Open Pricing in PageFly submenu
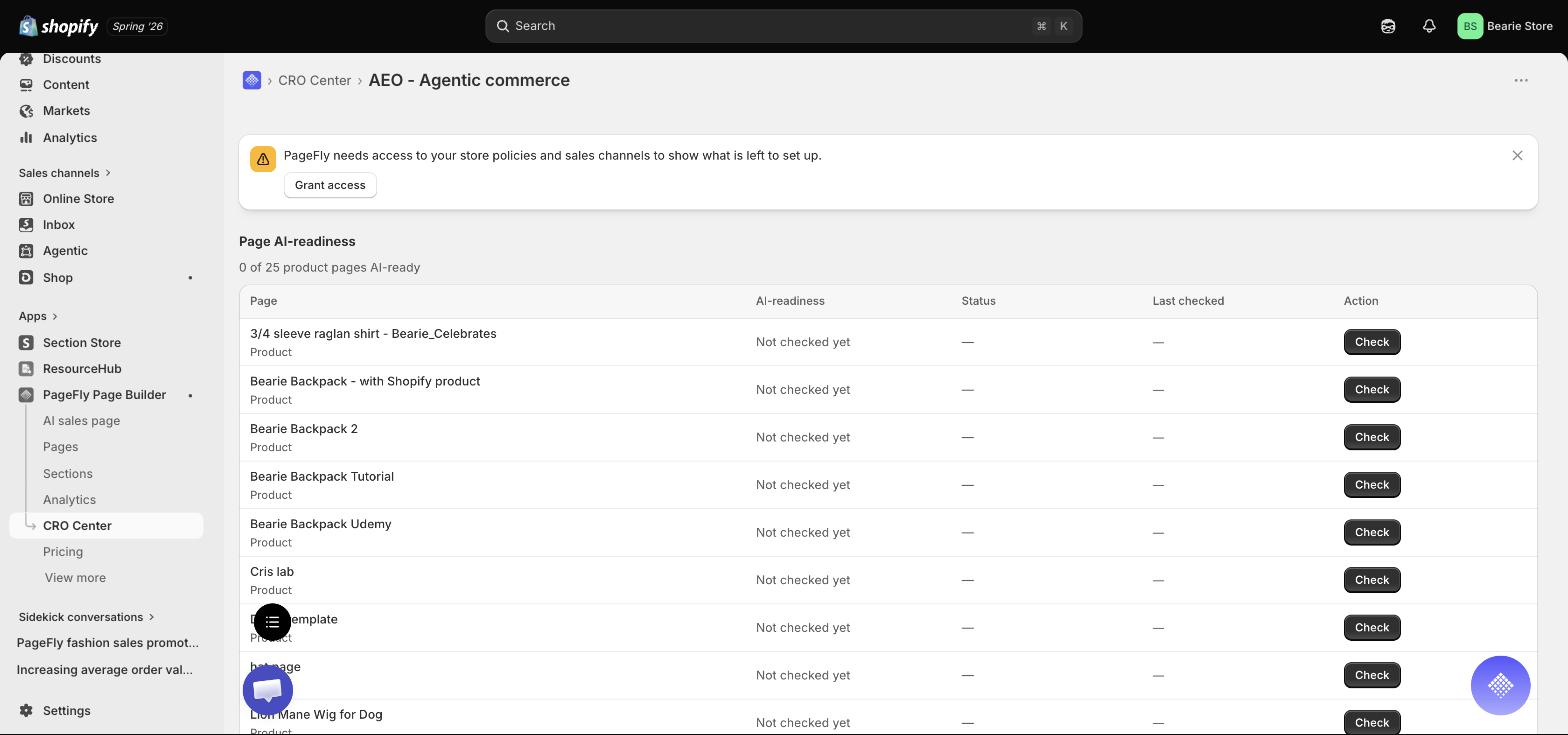The width and height of the screenshot is (1568, 735). point(62,552)
